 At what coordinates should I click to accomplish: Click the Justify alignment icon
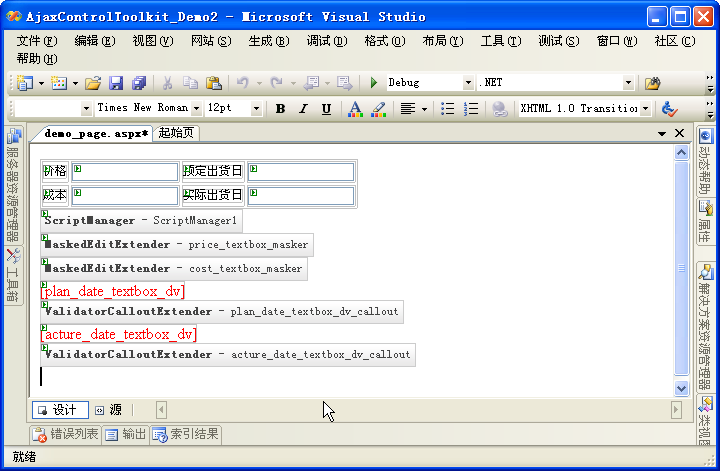[x=408, y=109]
